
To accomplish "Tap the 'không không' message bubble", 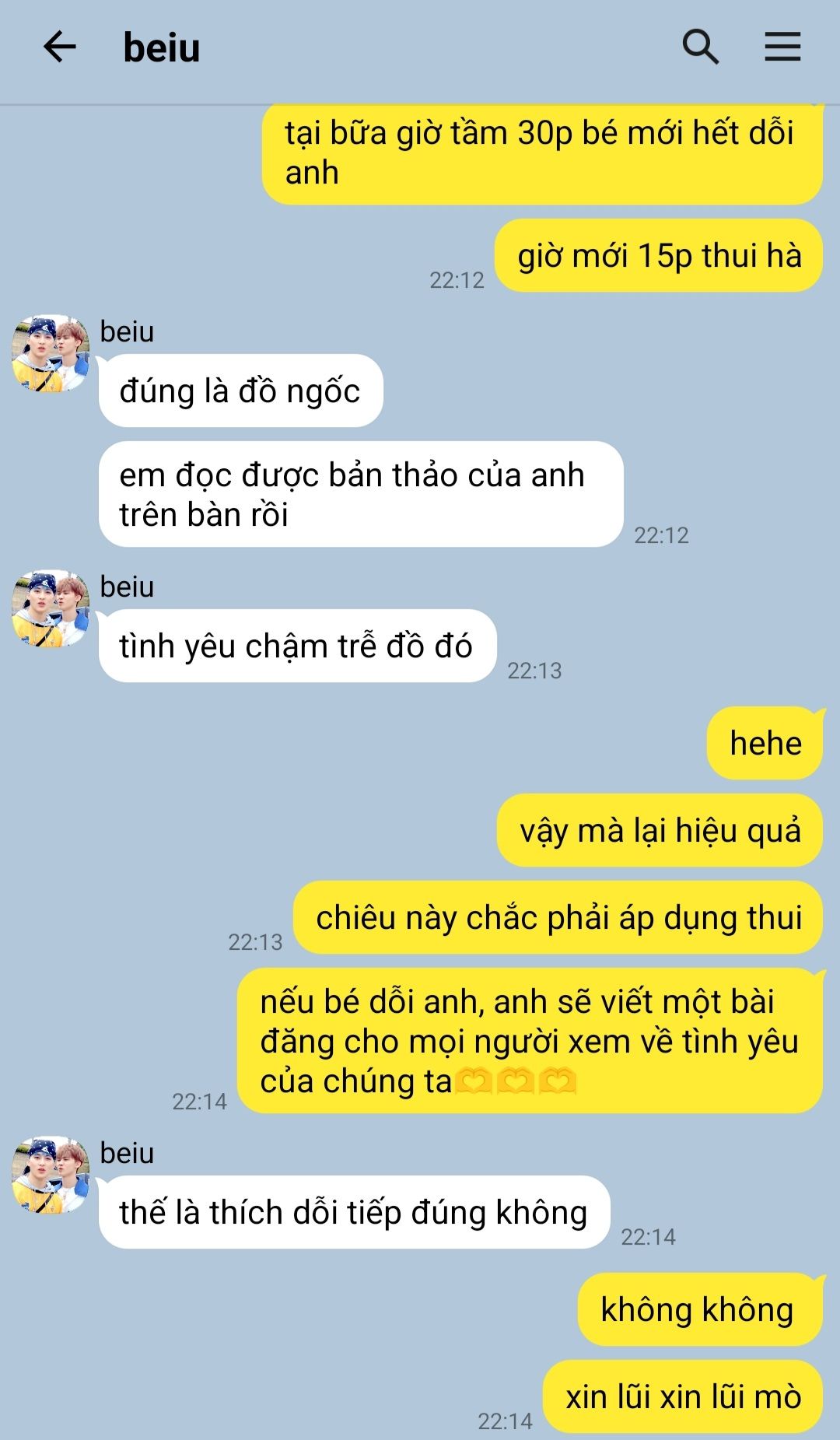I will pyautogui.click(x=700, y=1309).
